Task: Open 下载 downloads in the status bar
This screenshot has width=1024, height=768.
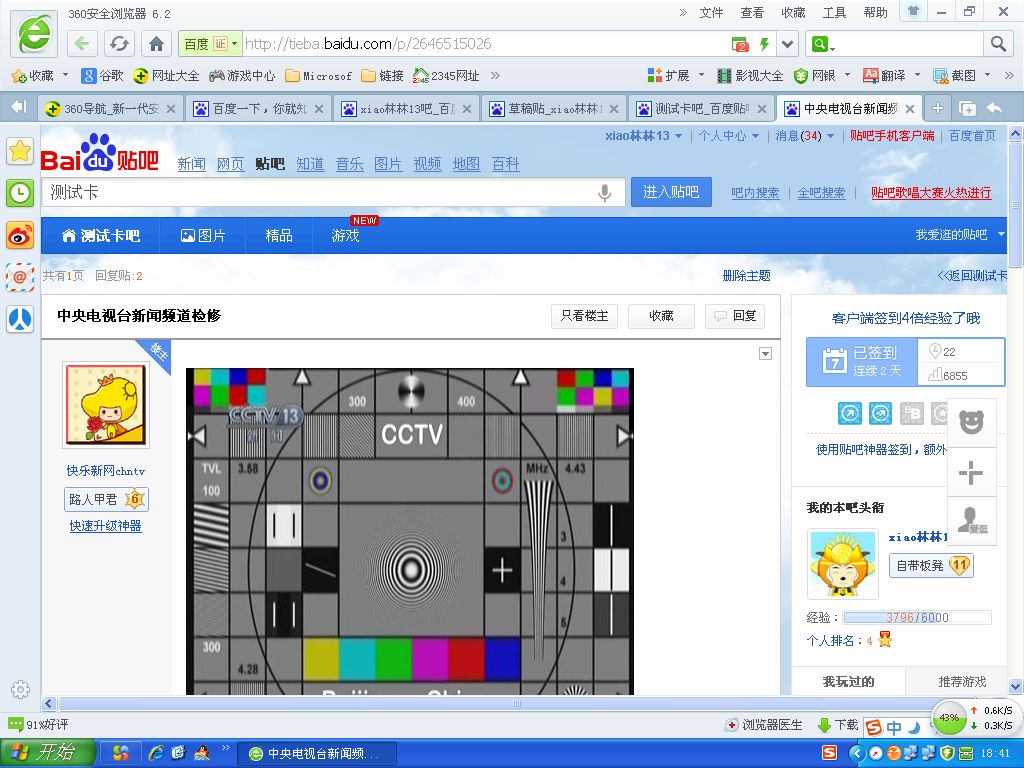Action: coord(839,725)
